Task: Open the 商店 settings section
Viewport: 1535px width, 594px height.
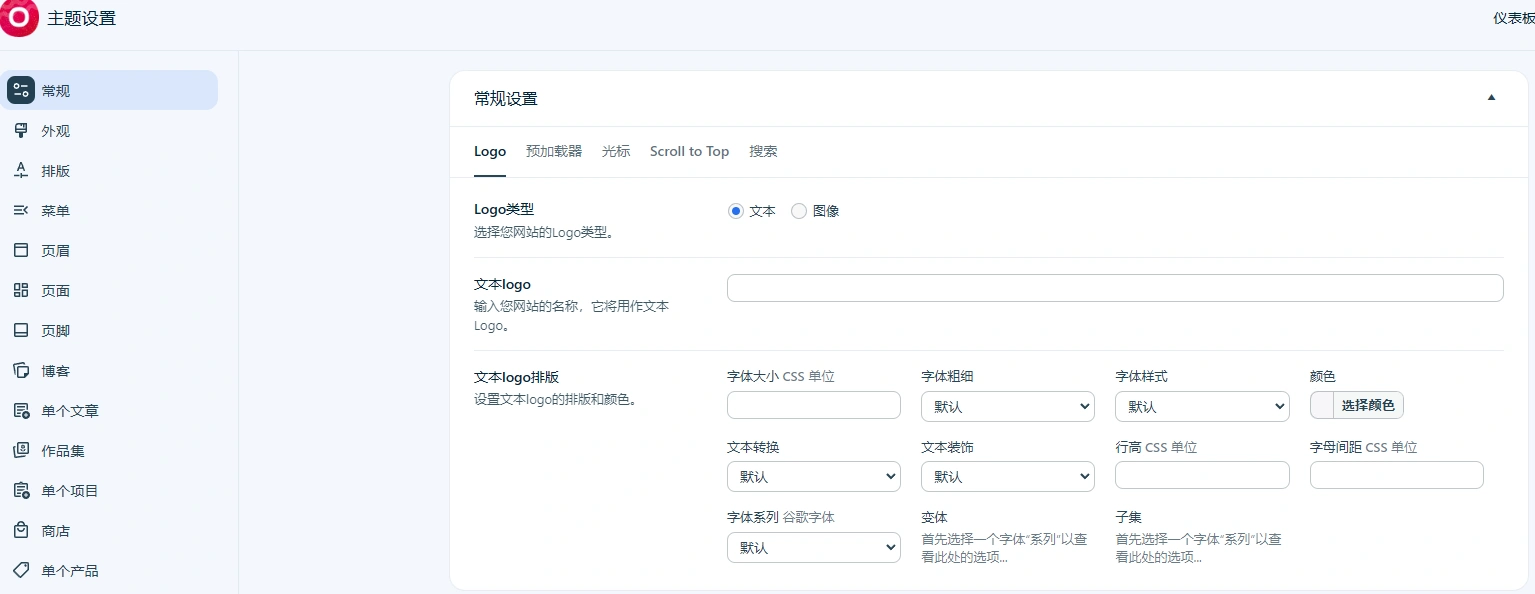Action: tap(55, 531)
